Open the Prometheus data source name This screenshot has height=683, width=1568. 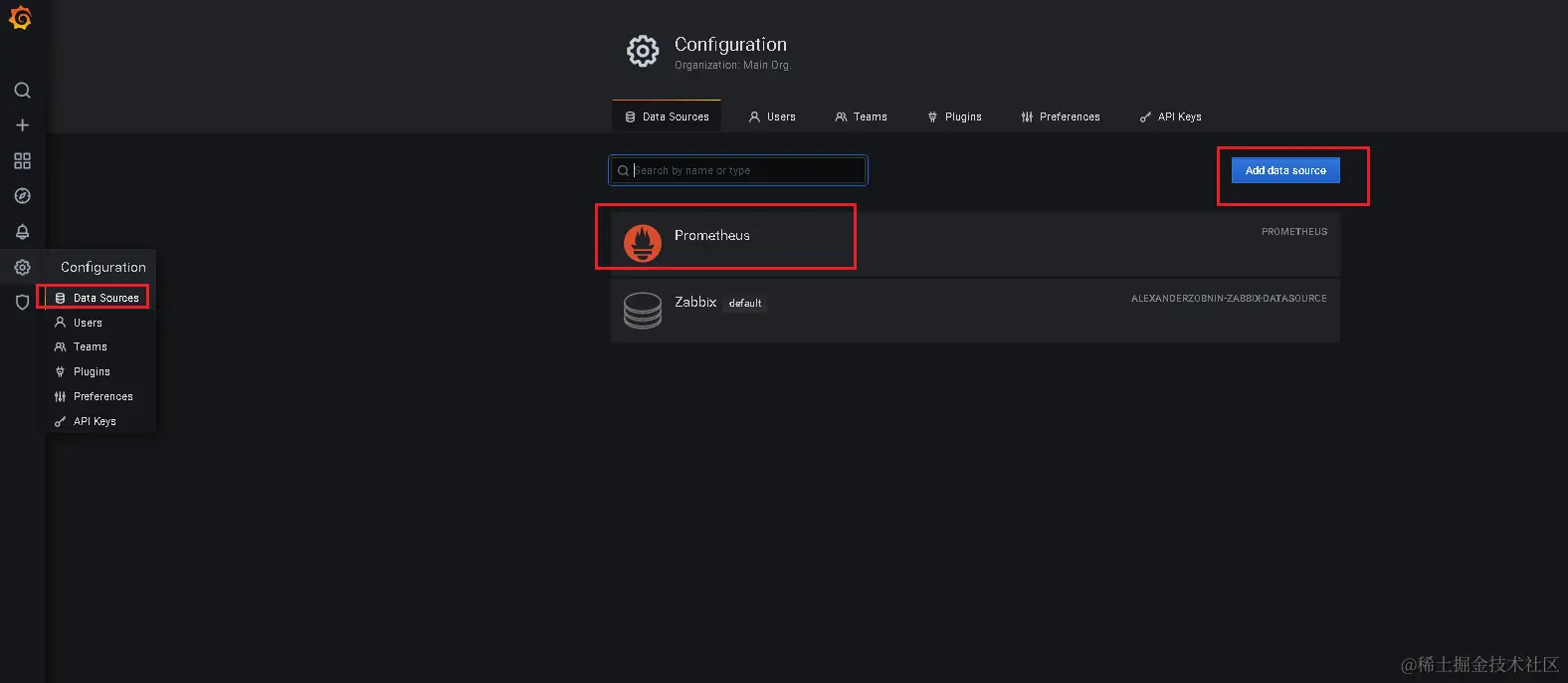tap(712, 235)
